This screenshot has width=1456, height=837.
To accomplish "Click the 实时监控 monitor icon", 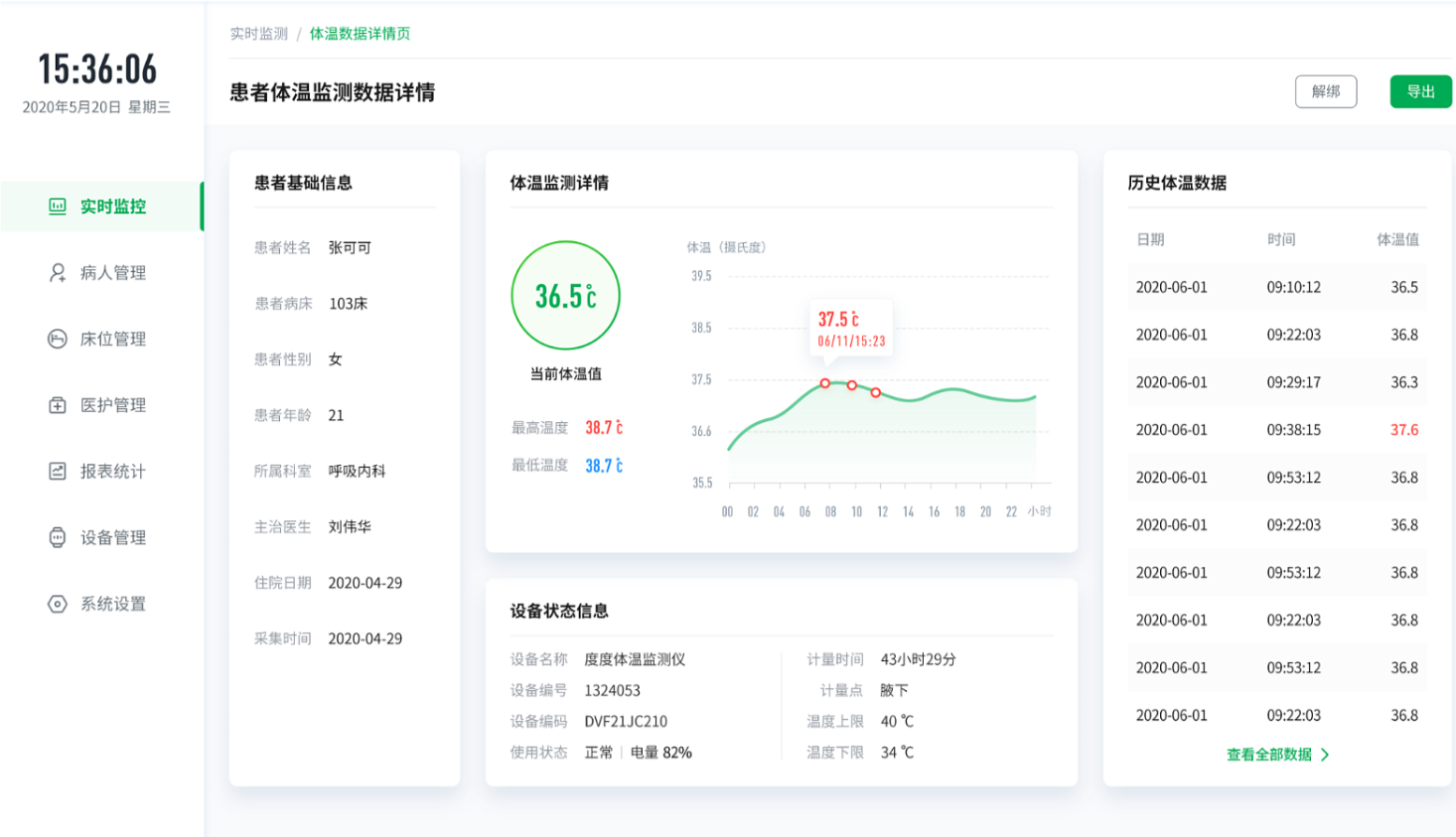I will click(58, 207).
